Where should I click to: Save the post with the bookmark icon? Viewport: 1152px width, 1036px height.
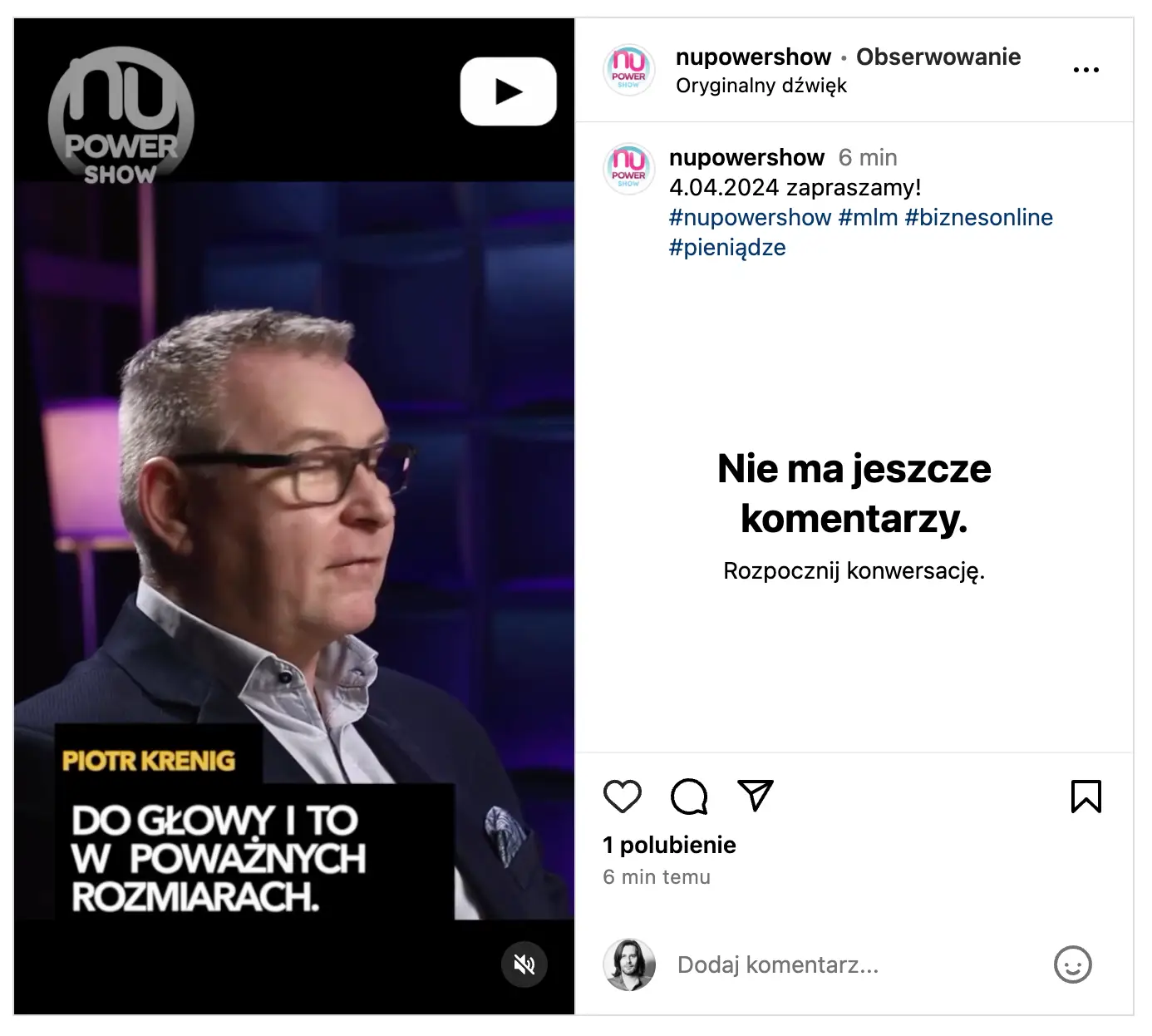1086,797
